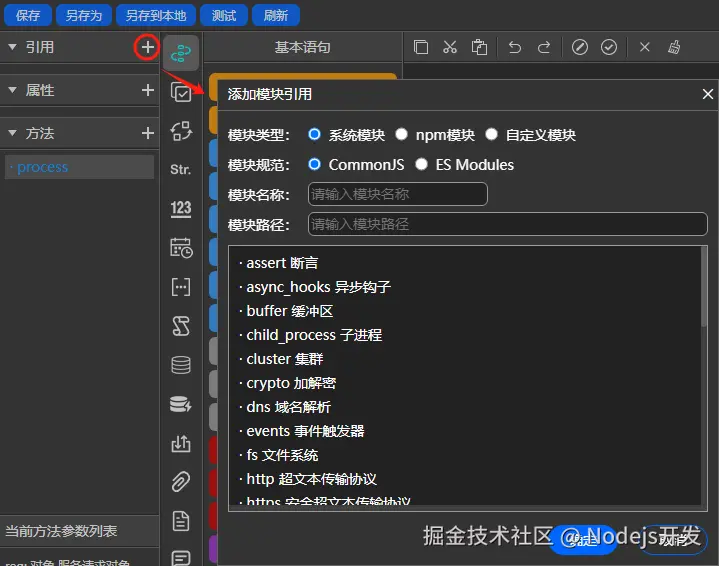Screen dimensions: 719x566
Task: Open the flow statement category icon
Action: pos(181,53)
